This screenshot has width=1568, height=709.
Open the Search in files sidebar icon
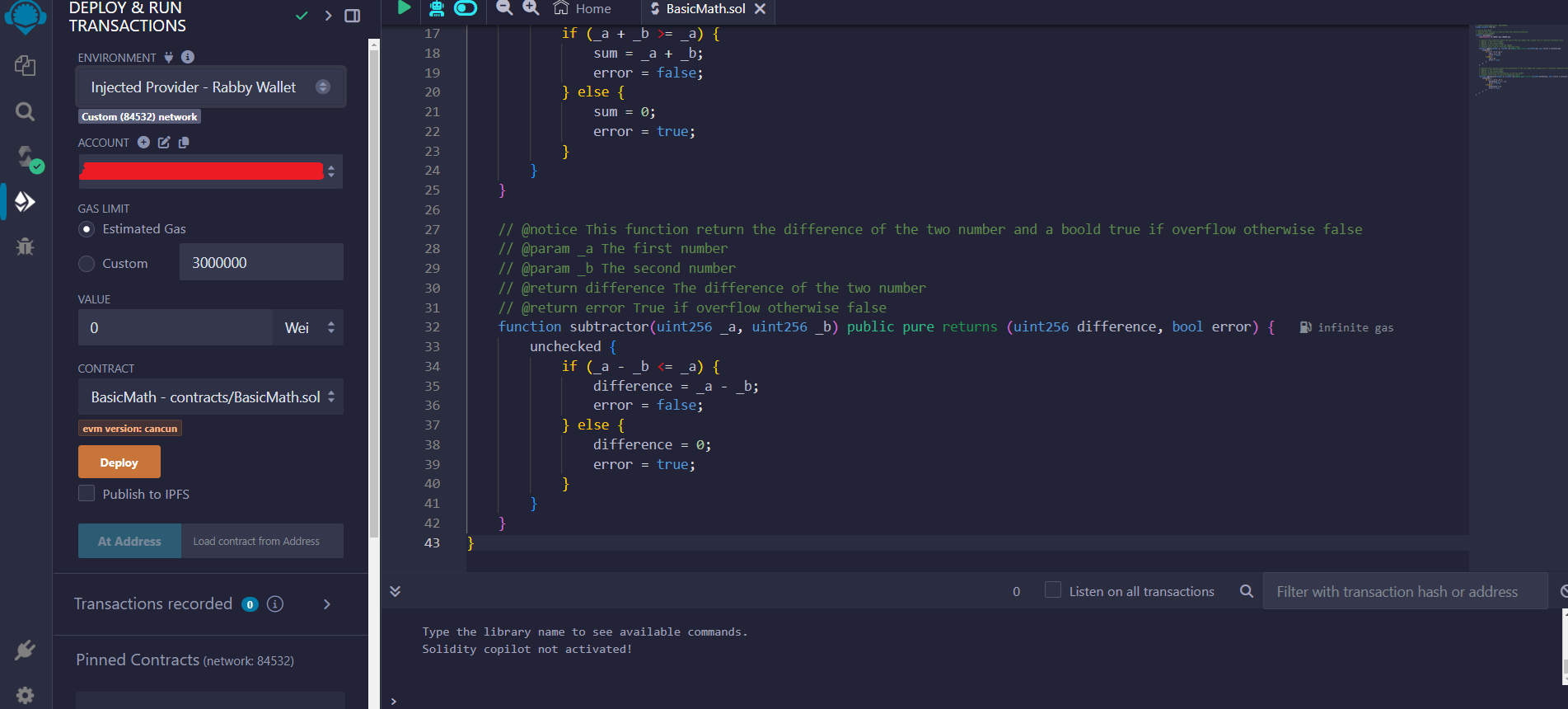(x=25, y=111)
